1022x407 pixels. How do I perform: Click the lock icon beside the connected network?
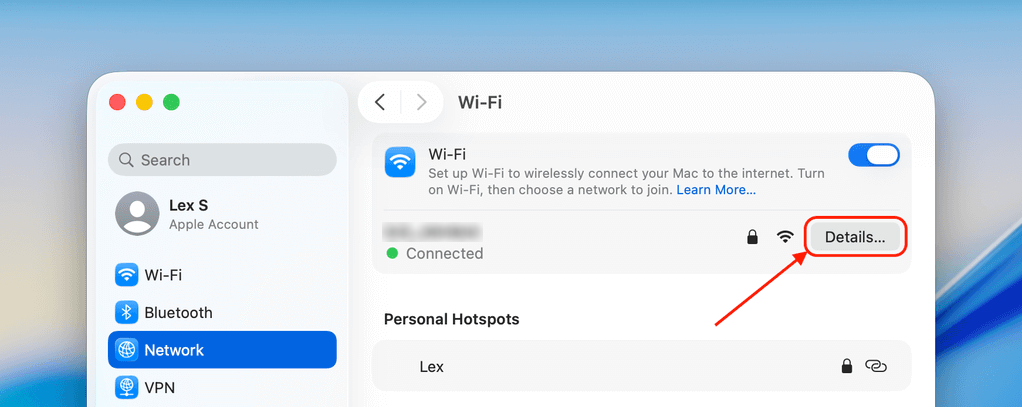tap(752, 237)
